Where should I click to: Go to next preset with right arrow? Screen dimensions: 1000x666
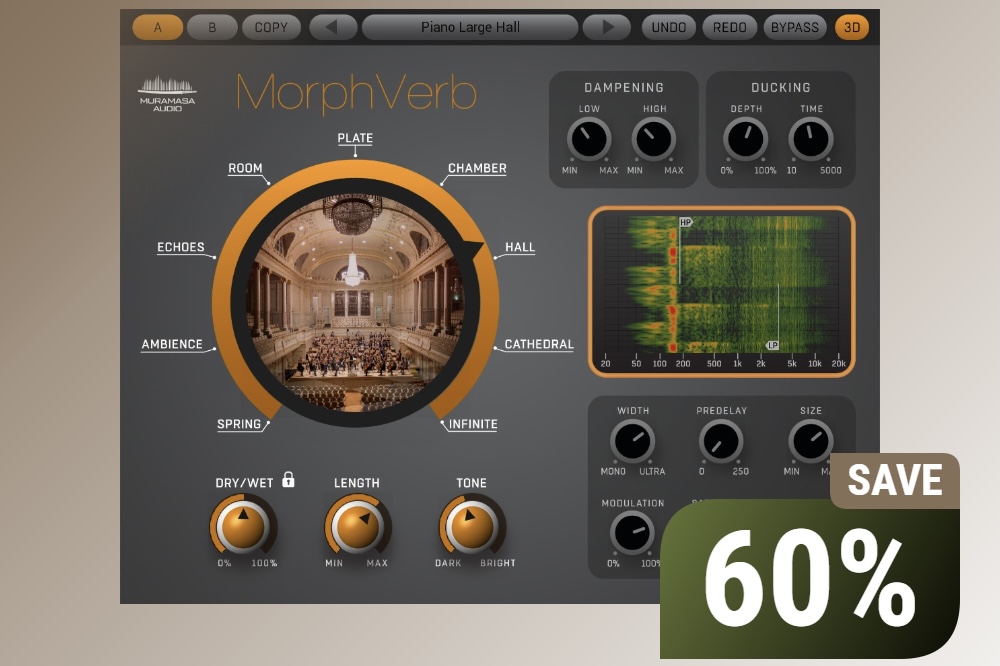[x=607, y=27]
